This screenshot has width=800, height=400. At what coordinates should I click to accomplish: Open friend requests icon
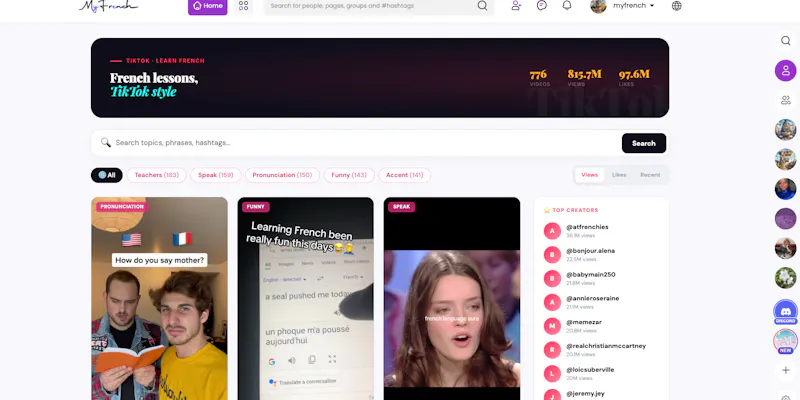[x=516, y=6]
